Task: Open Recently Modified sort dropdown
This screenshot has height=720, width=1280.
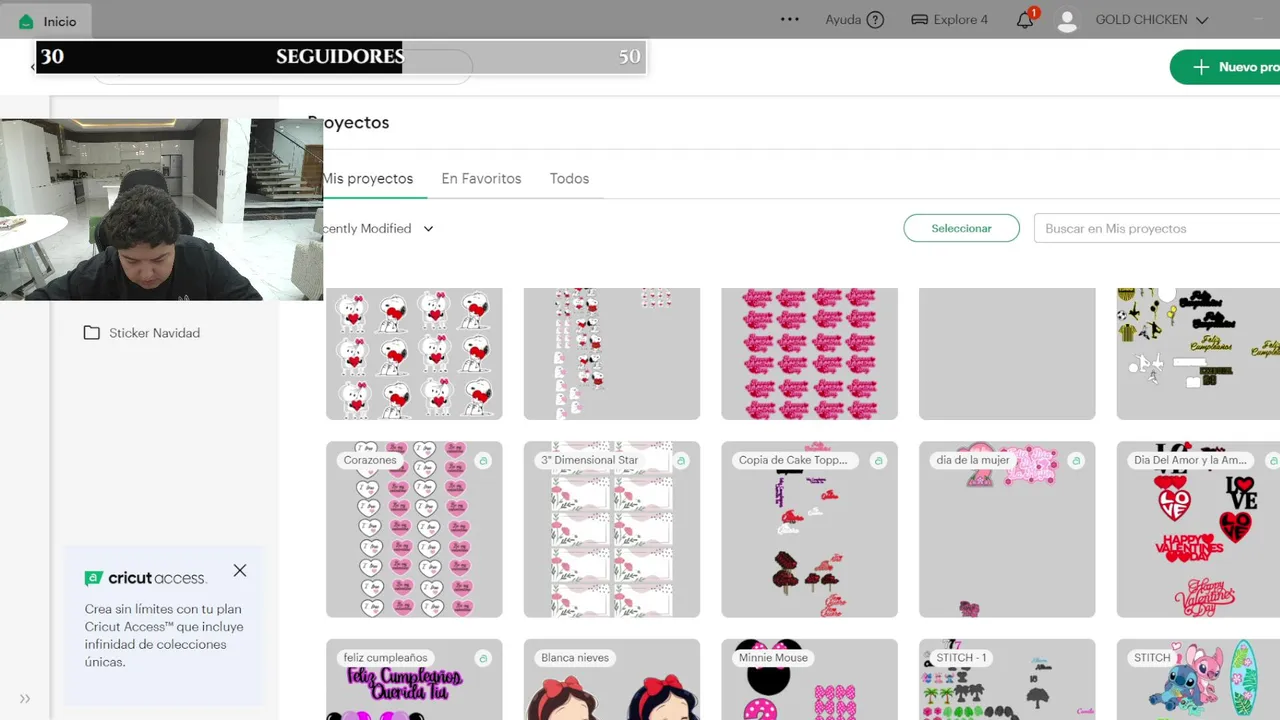Action: (x=378, y=228)
